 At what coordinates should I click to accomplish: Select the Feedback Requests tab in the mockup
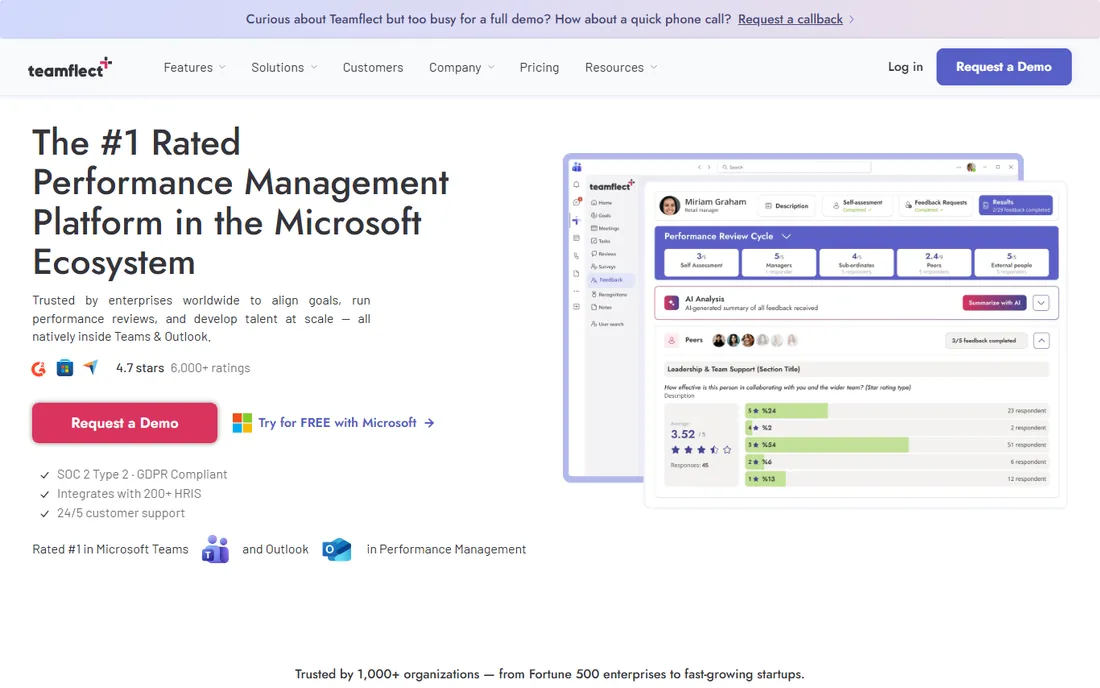pos(935,205)
